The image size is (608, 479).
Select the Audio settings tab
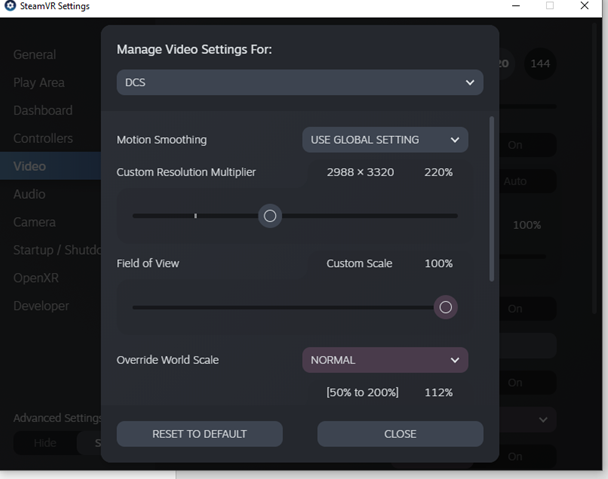tap(29, 194)
